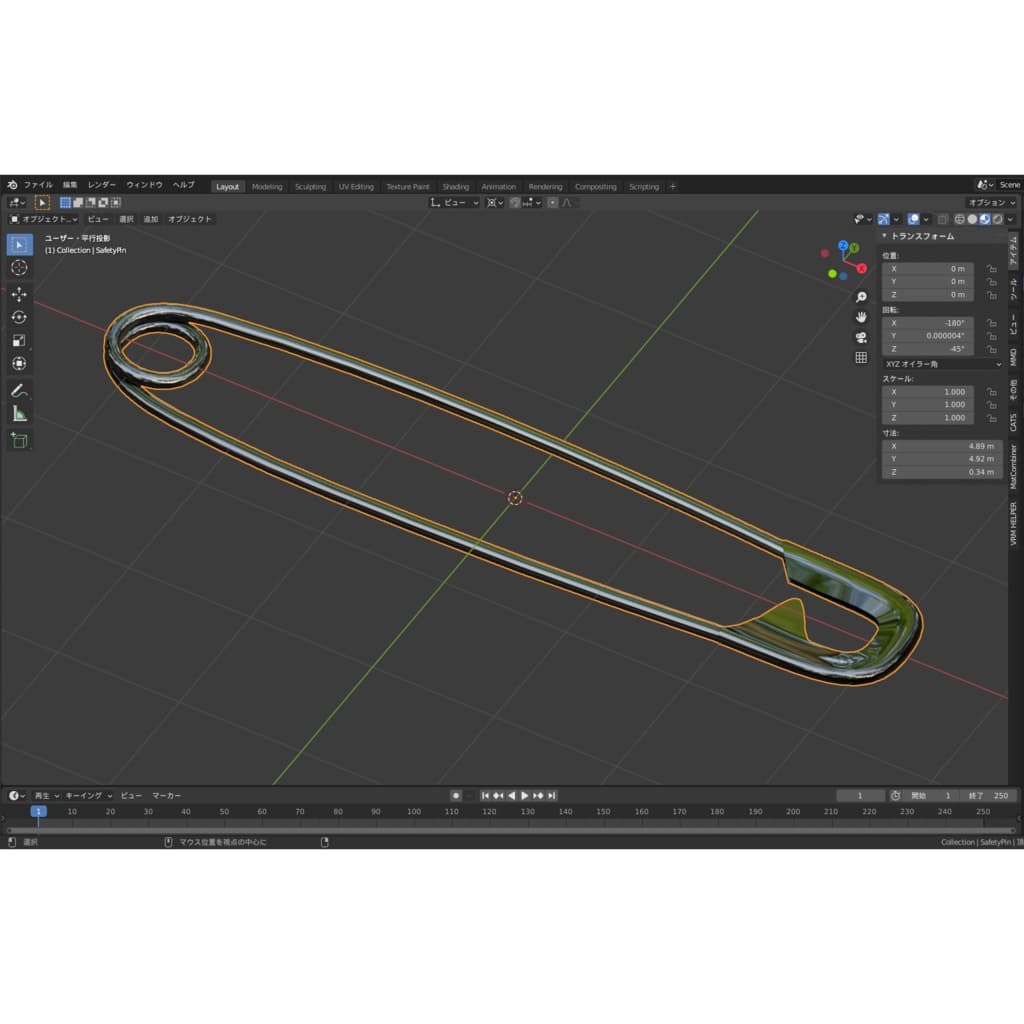Open the ウィンドウ menu
This screenshot has height=1024, width=1024.
144,185
